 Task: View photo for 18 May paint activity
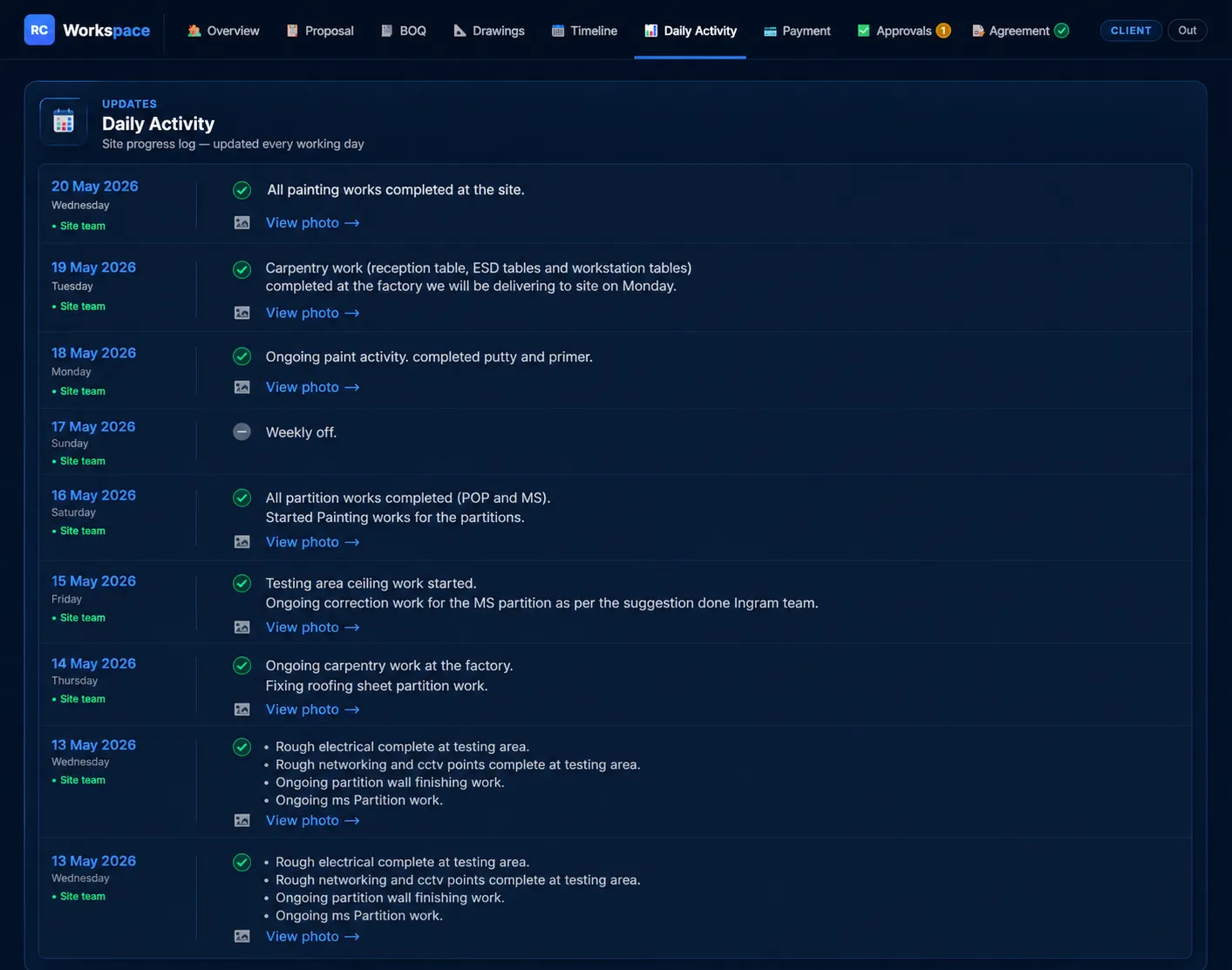[x=312, y=387]
